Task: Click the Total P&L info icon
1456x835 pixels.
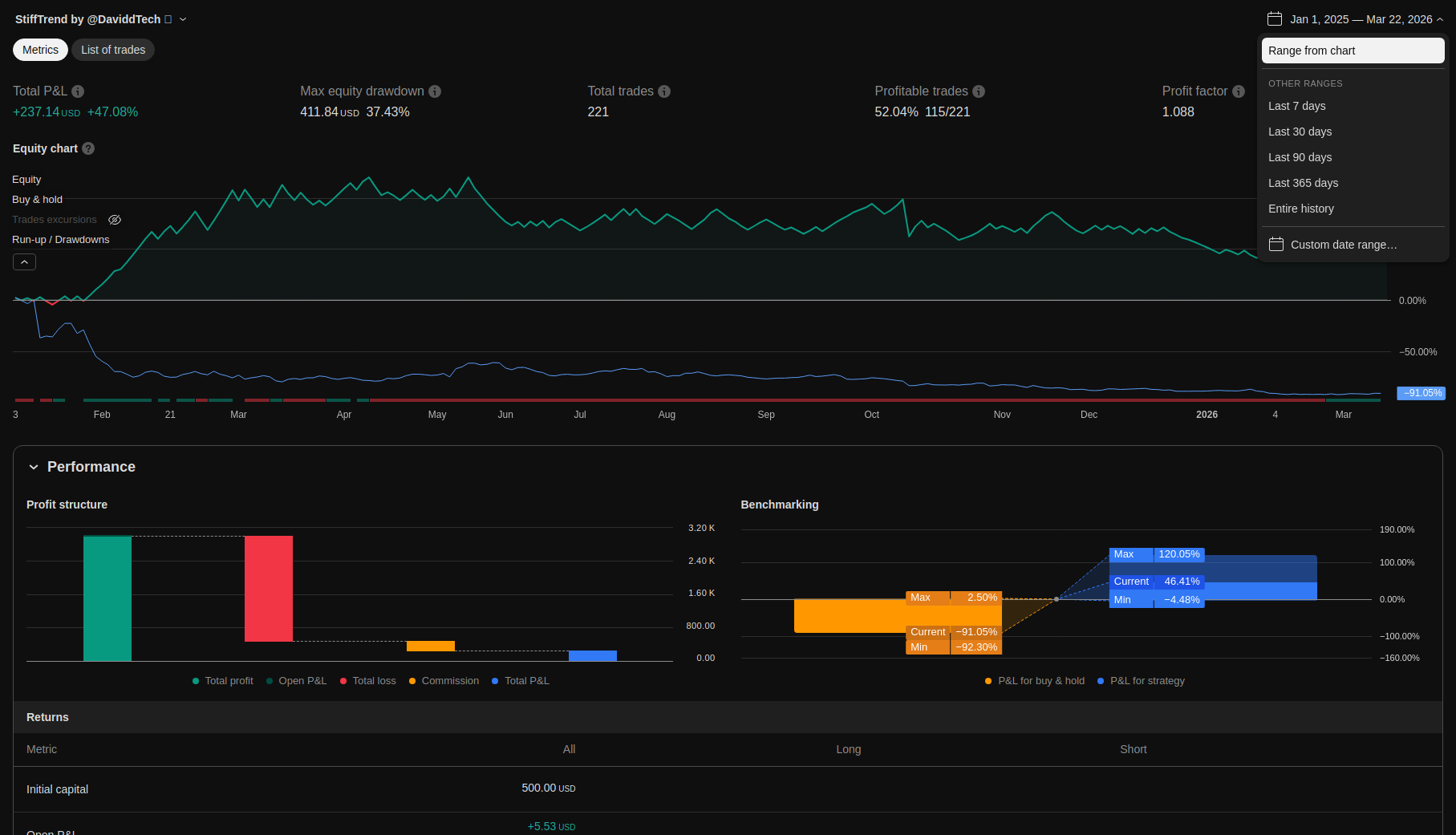Action: pos(78,91)
